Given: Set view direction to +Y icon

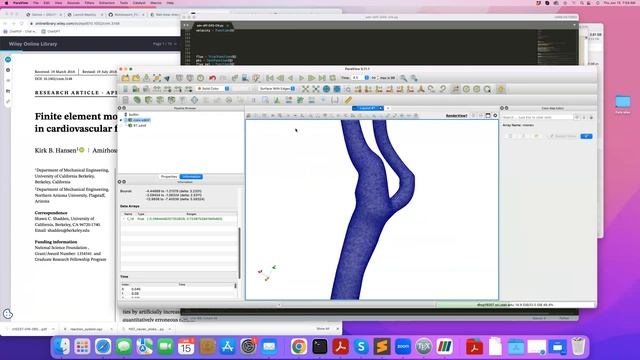Looking at the screenshot, I should (379, 89).
